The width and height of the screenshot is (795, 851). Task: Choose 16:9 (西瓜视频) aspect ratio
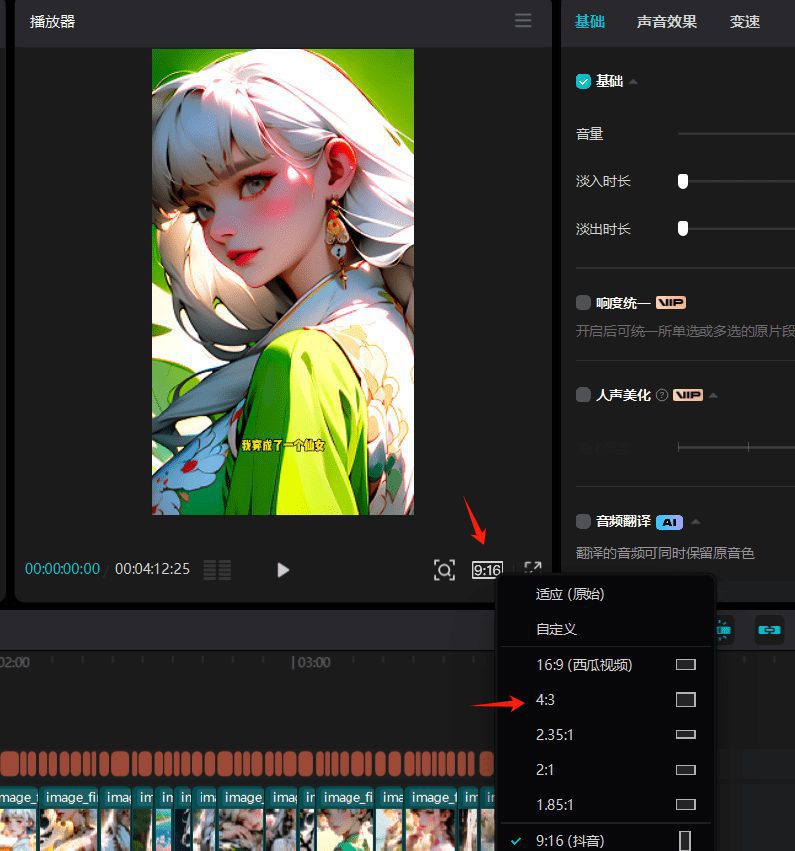[606, 665]
